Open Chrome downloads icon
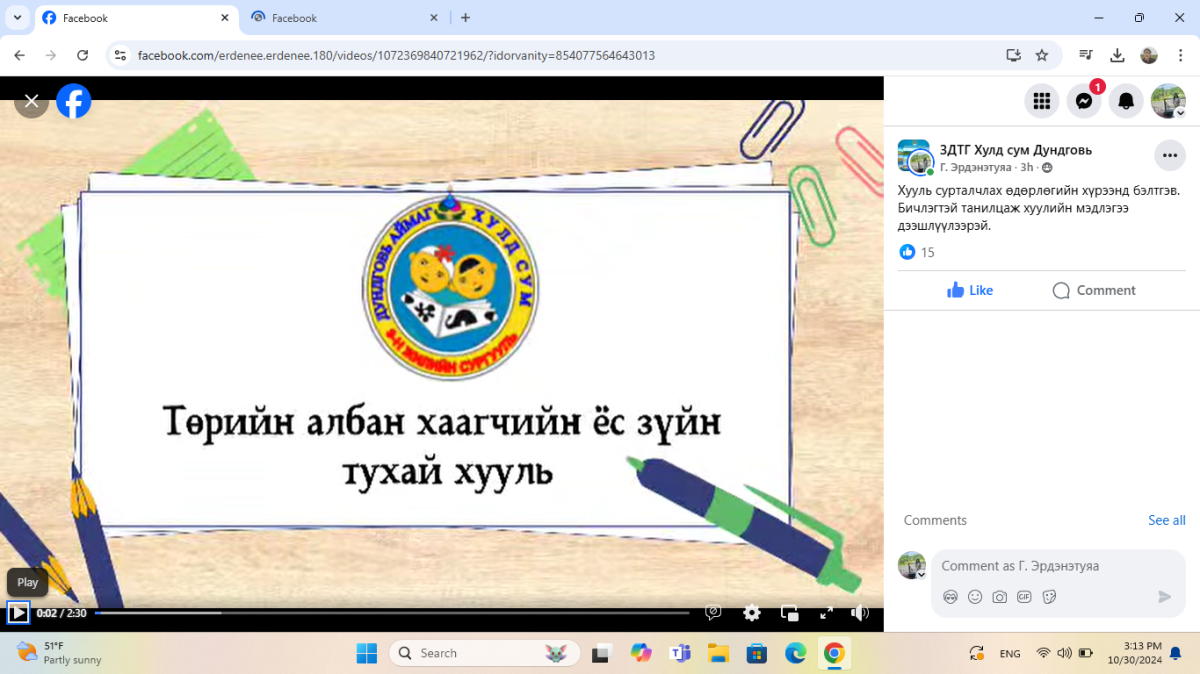Viewport: 1200px width, 674px height. click(x=1118, y=55)
